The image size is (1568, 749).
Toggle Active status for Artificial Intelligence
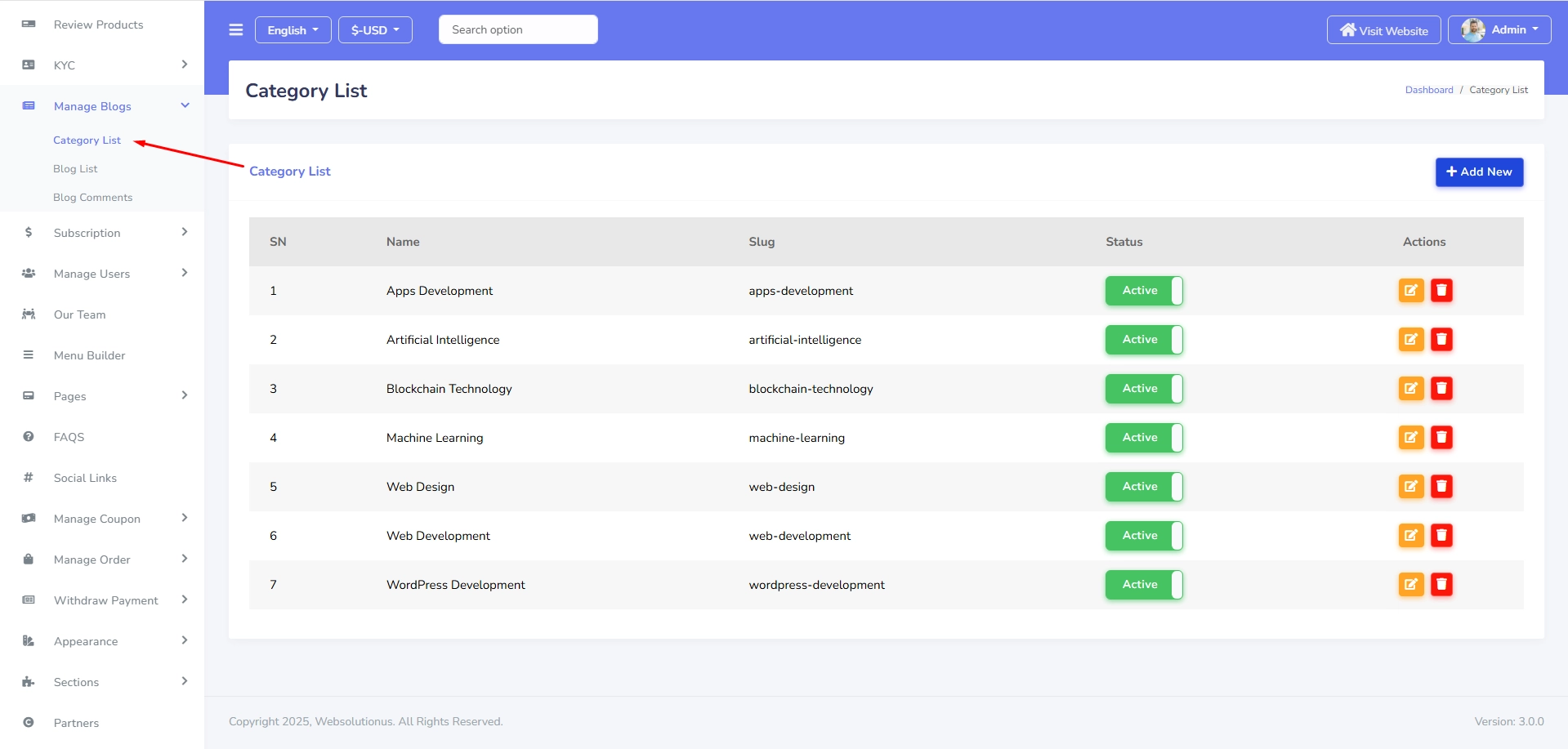(x=1144, y=339)
